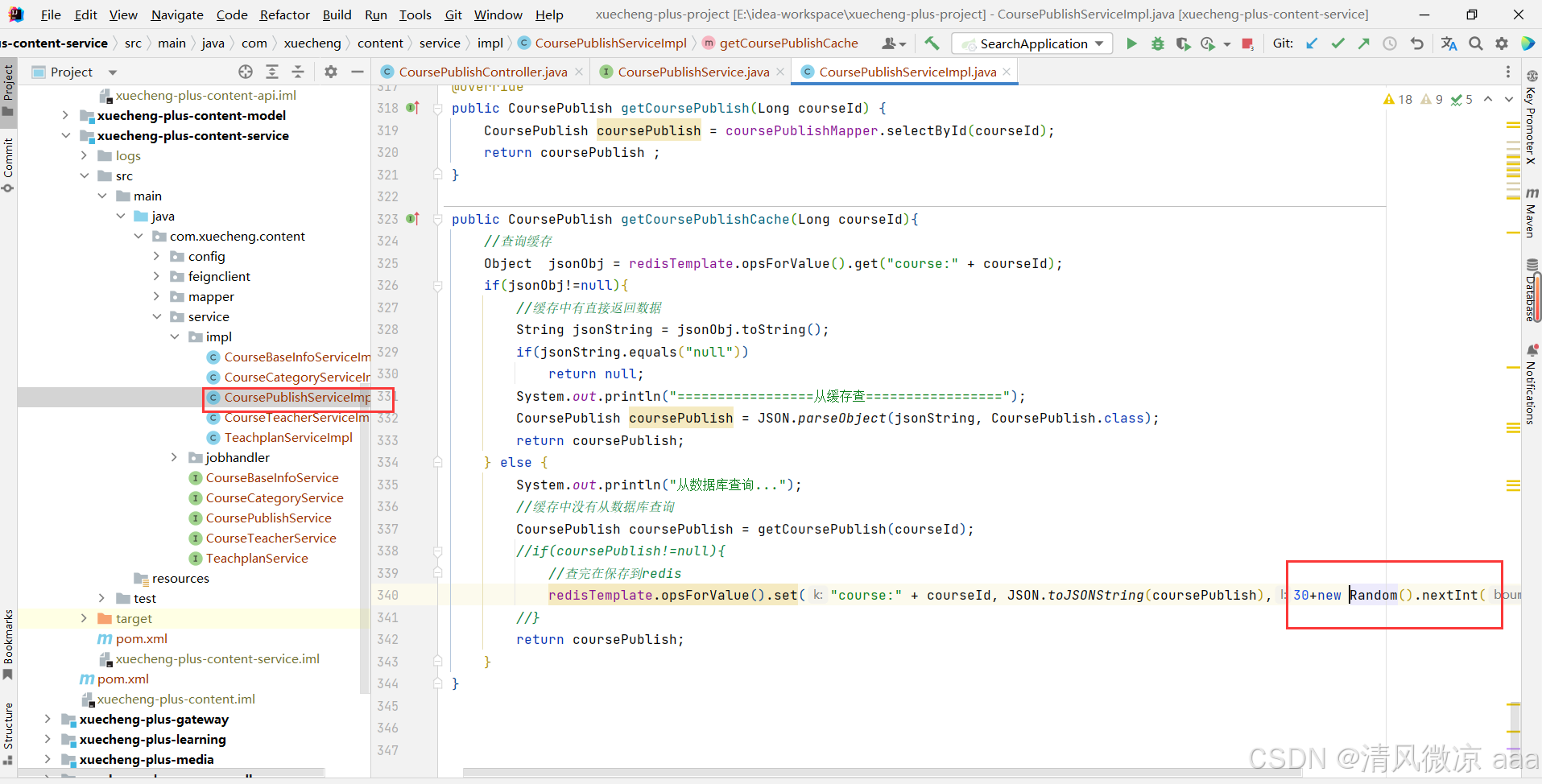Open the Tools menu

click(415, 14)
